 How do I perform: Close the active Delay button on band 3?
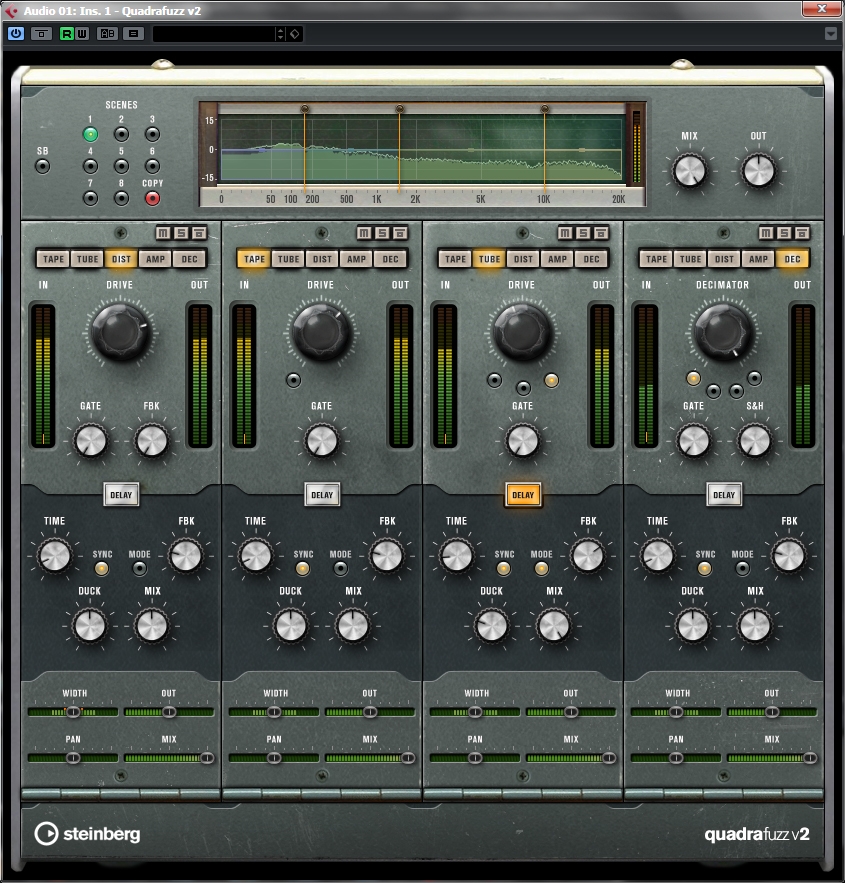click(523, 495)
